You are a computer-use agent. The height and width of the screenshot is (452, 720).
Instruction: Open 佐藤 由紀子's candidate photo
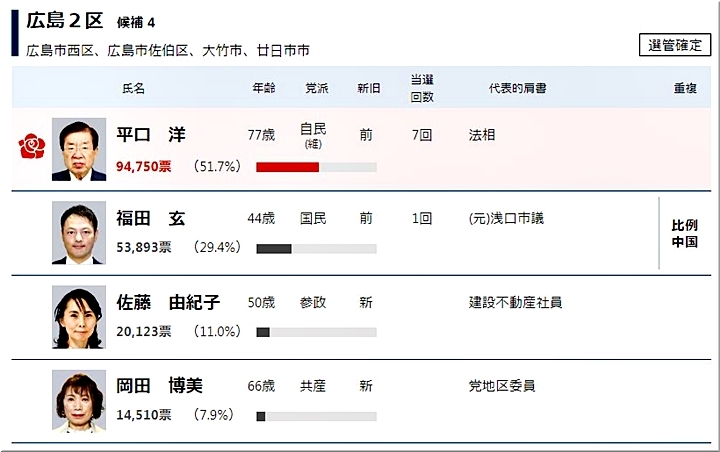tap(78, 317)
